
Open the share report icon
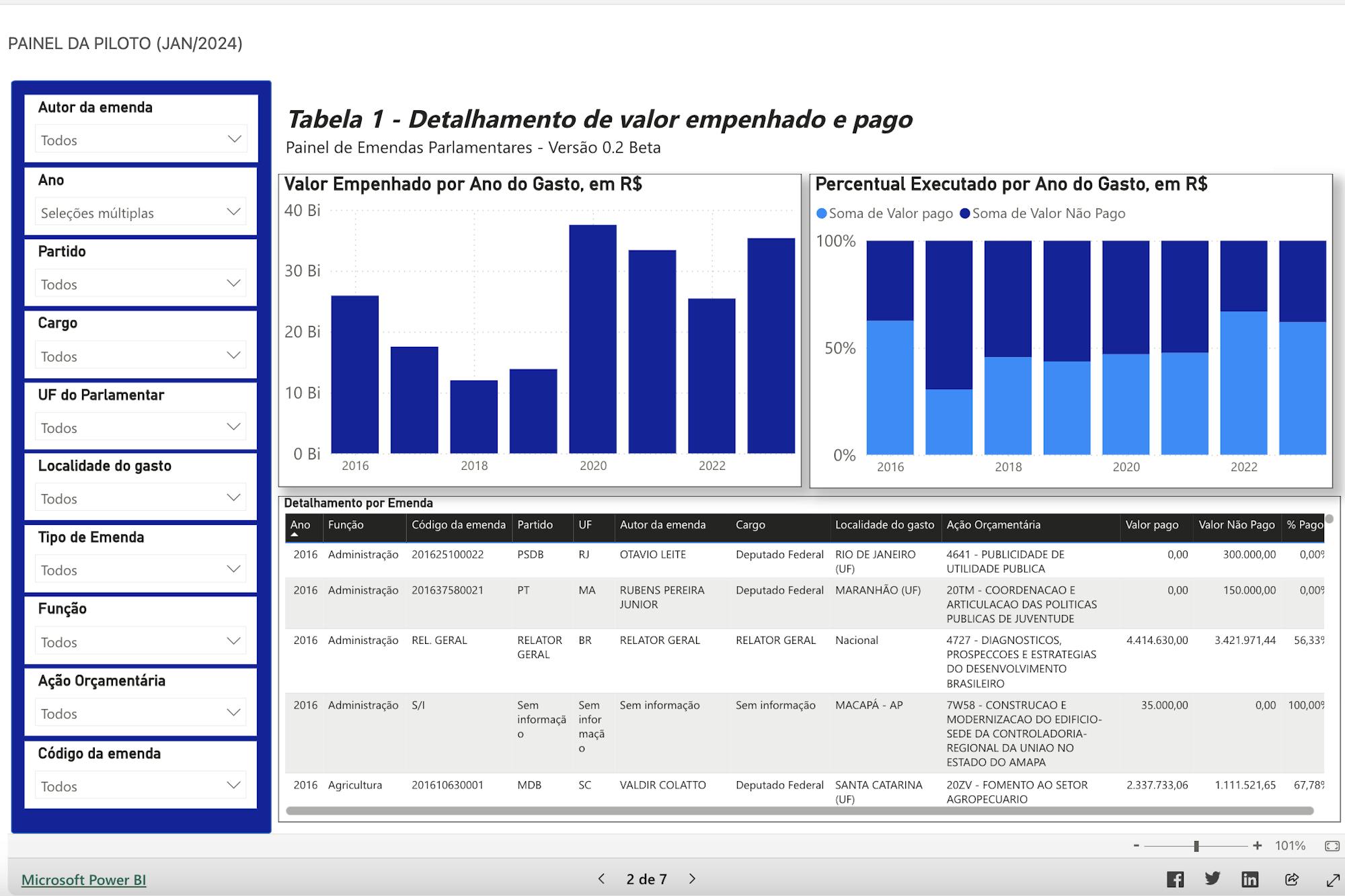pos(1291,879)
